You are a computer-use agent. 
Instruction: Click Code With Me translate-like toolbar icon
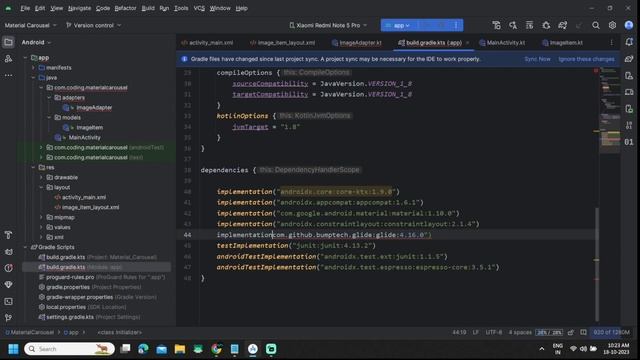point(513,25)
